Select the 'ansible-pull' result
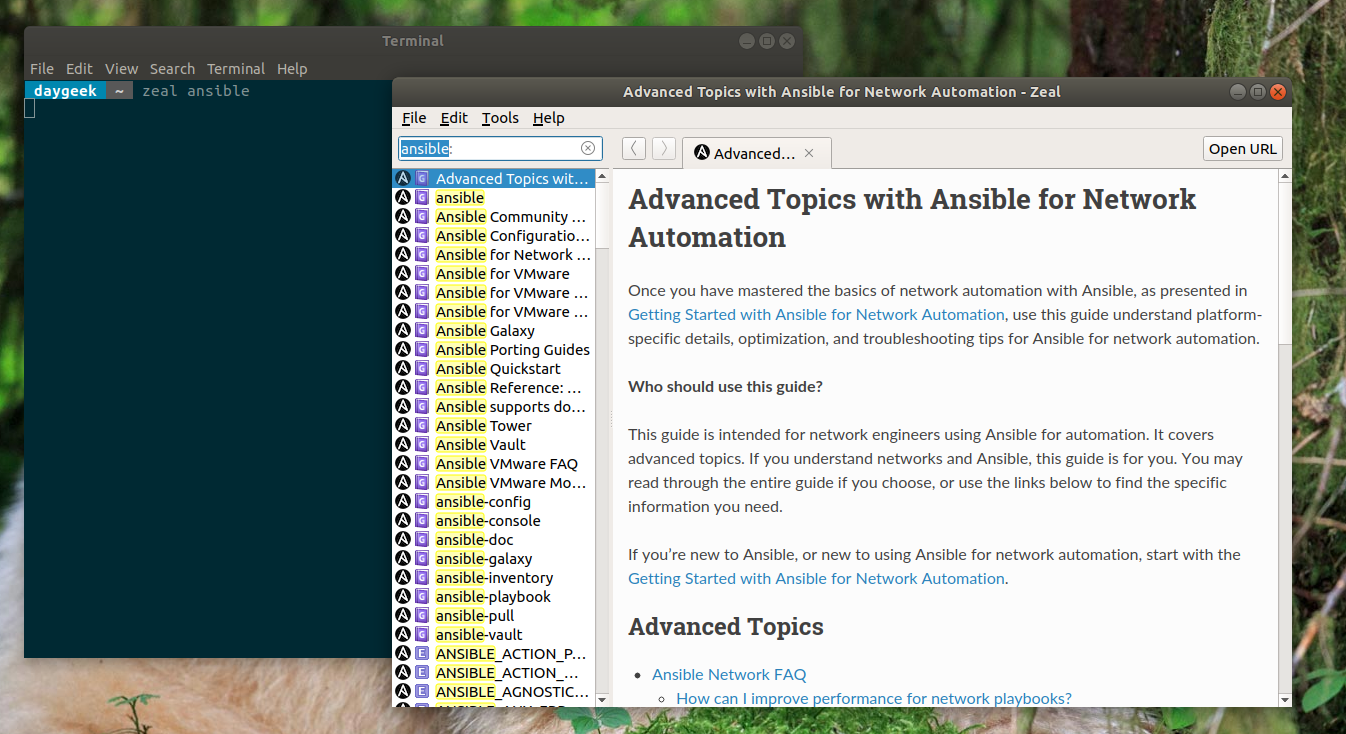The height and width of the screenshot is (734, 1346). click(x=494, y=615)
